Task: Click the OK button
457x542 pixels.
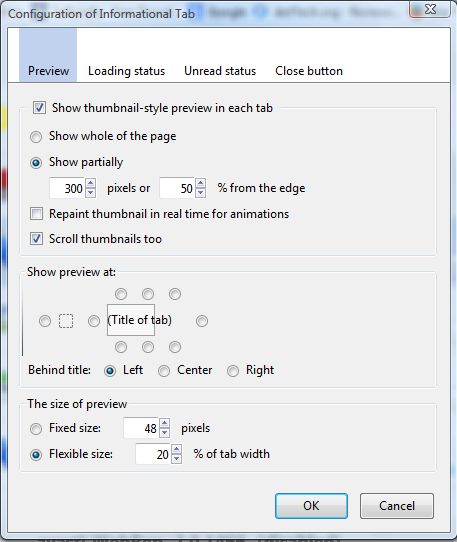Action: point(311,506)
